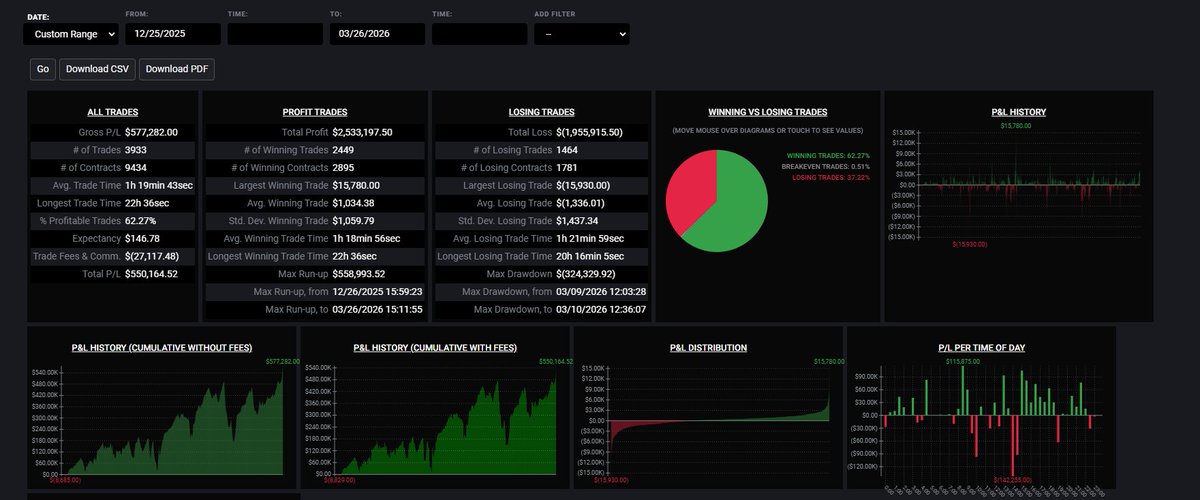Click the empty Time field after To
Screen dimensions: 1200x500
point(479,34)
